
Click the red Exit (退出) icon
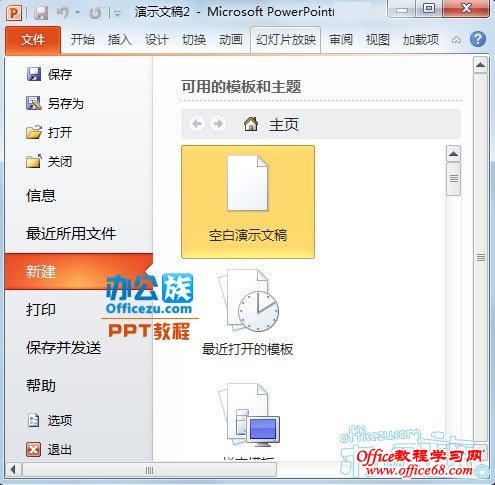(34, 450)
